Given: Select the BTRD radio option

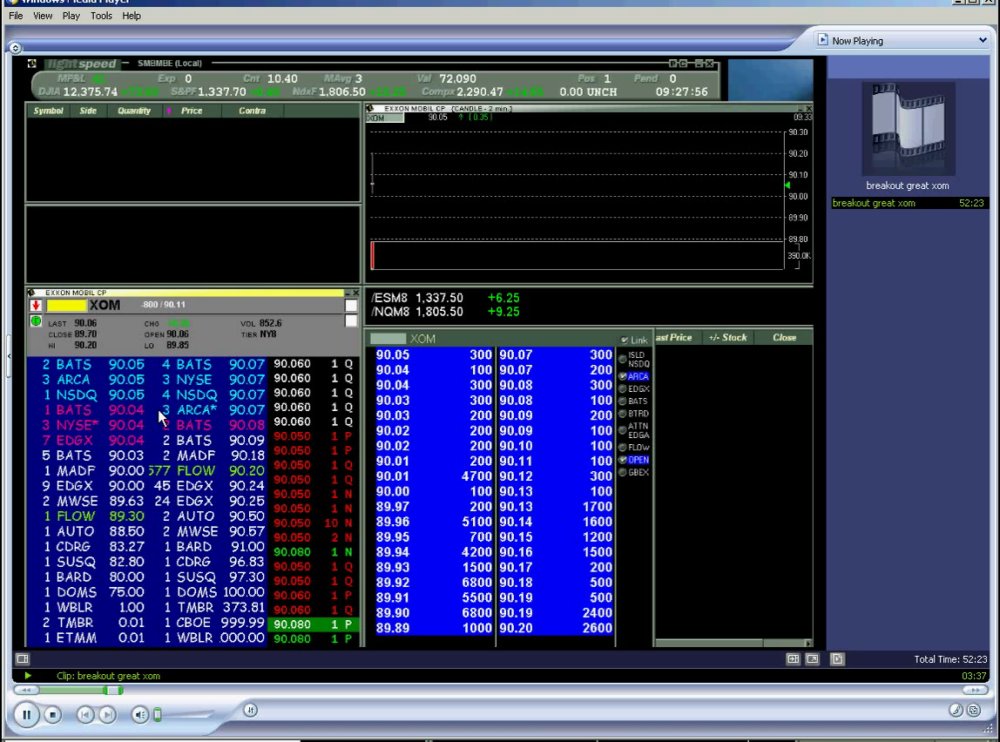Looking at the screenshot, I should pos(623,413).
